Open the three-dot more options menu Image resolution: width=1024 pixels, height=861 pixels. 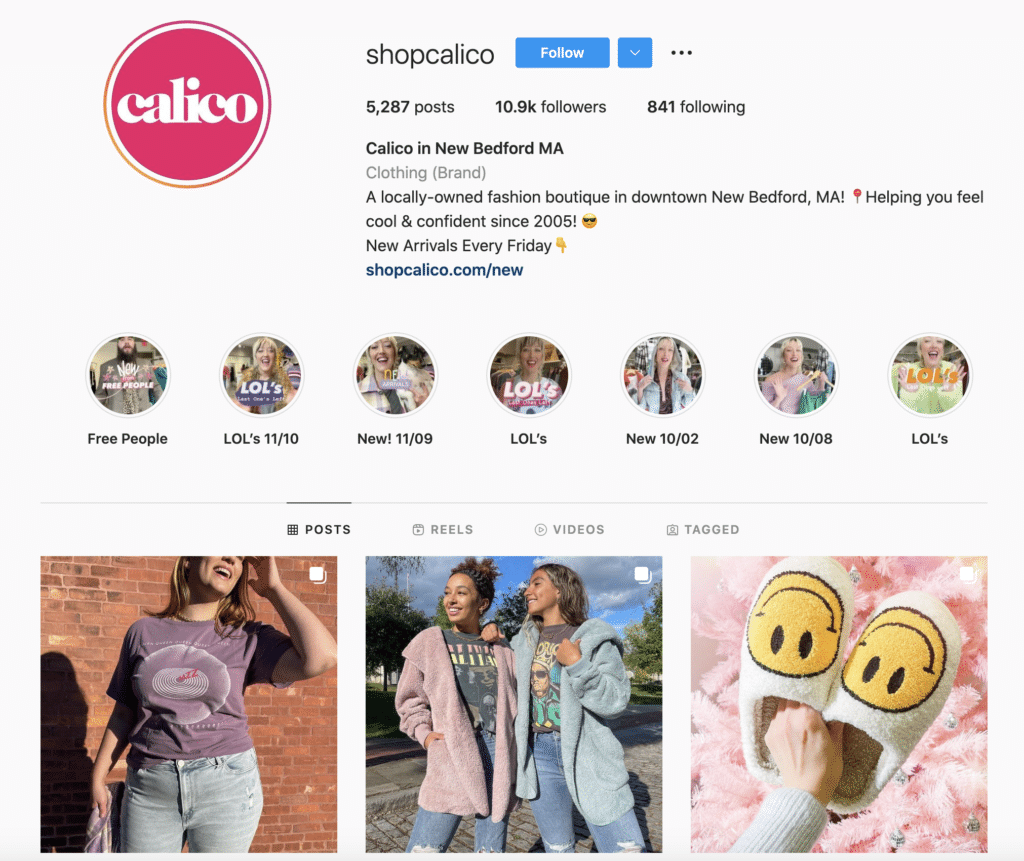point(681,53)
